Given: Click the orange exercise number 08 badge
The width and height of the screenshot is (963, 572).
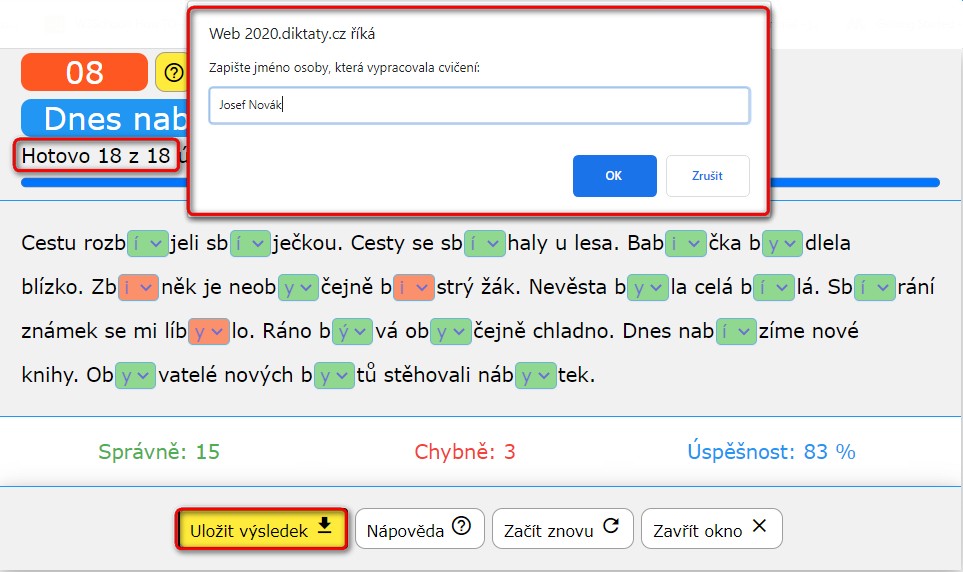Looking at the screenshot, I should [84, 72].
